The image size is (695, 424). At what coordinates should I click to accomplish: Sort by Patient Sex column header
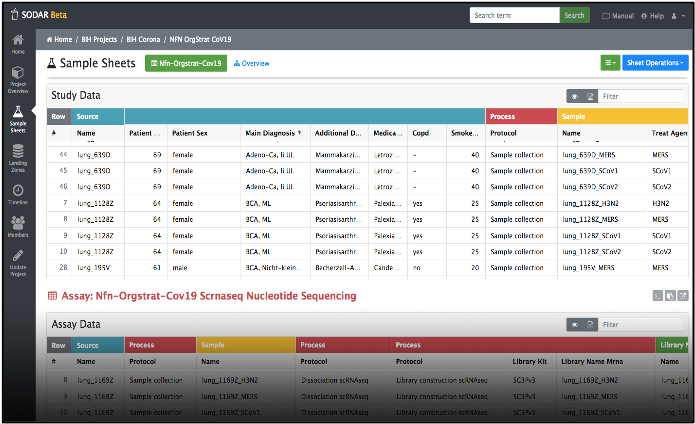pyautogui.click(x=204, y=133)
